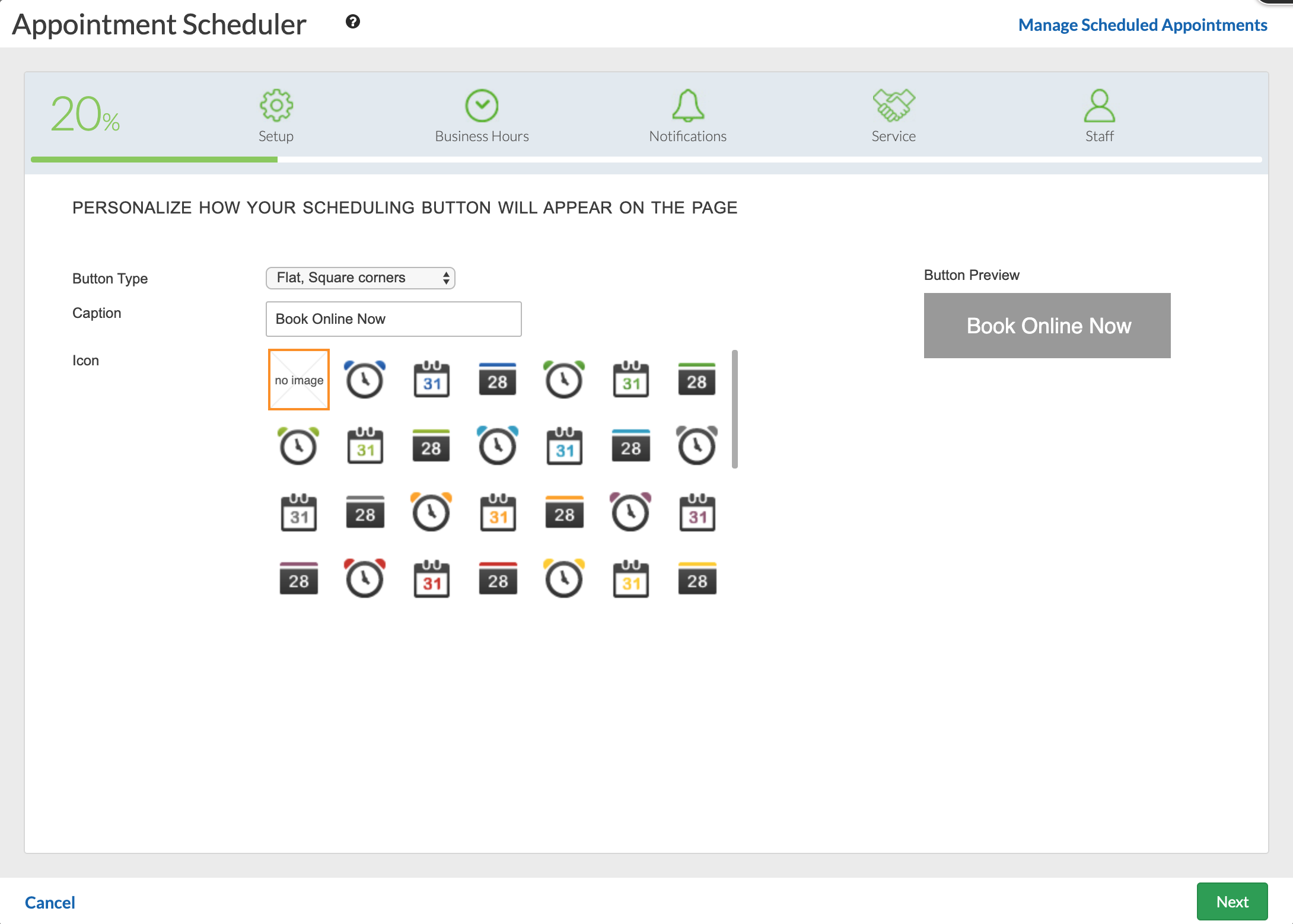This screenshot has height=924, width=1293.
Task: Click the Caption text field
Action: click(393, 319)
